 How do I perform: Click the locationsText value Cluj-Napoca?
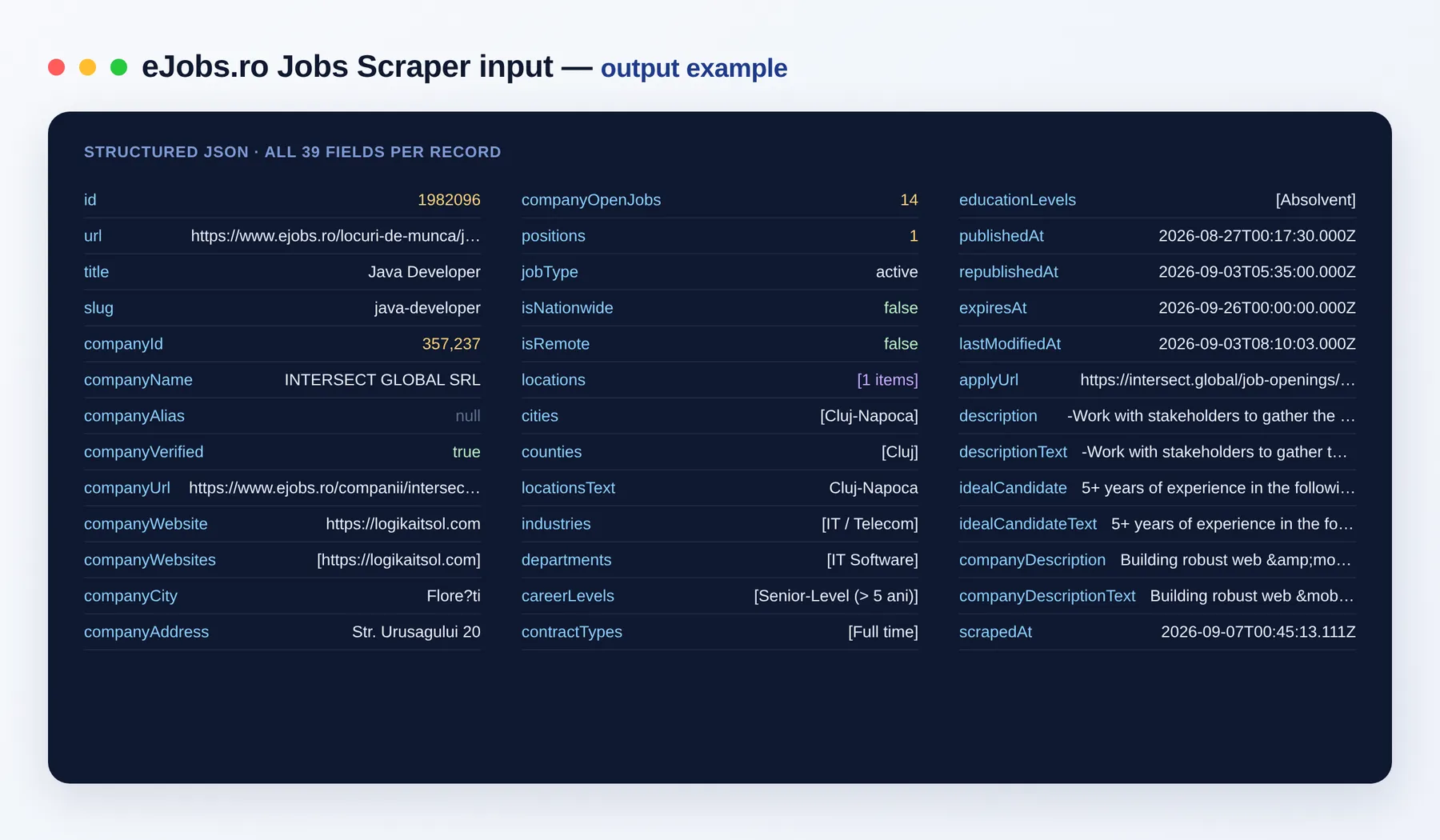coord(874,488)
